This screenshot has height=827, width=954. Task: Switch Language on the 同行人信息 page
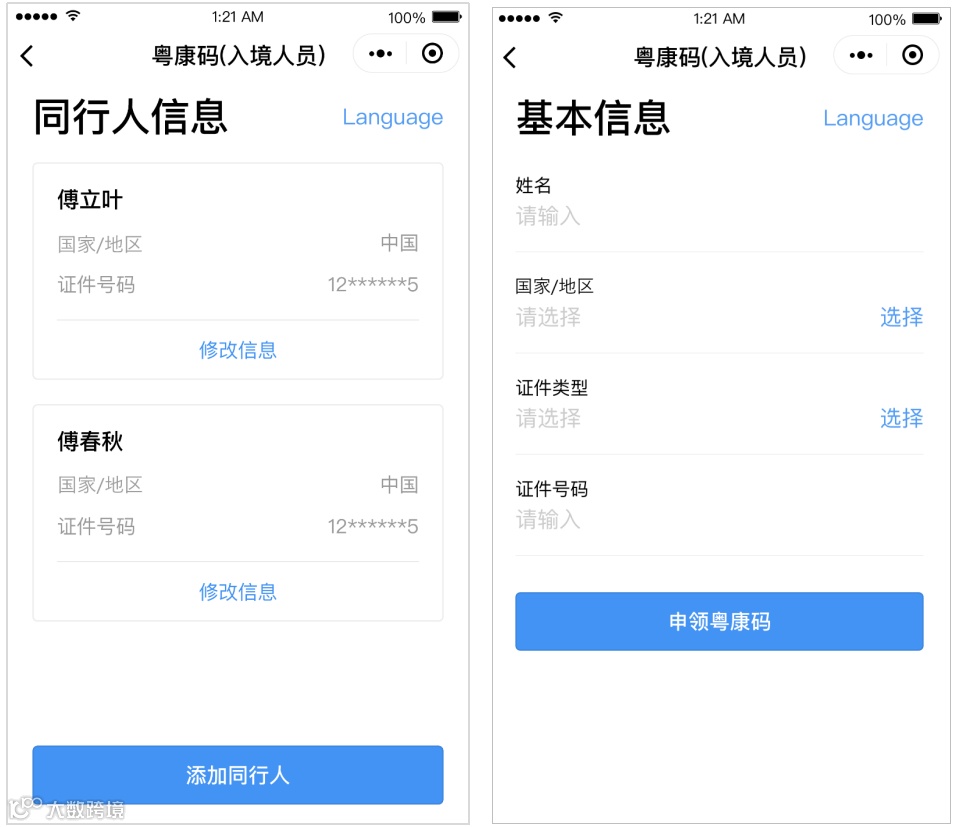coord(392,117)
